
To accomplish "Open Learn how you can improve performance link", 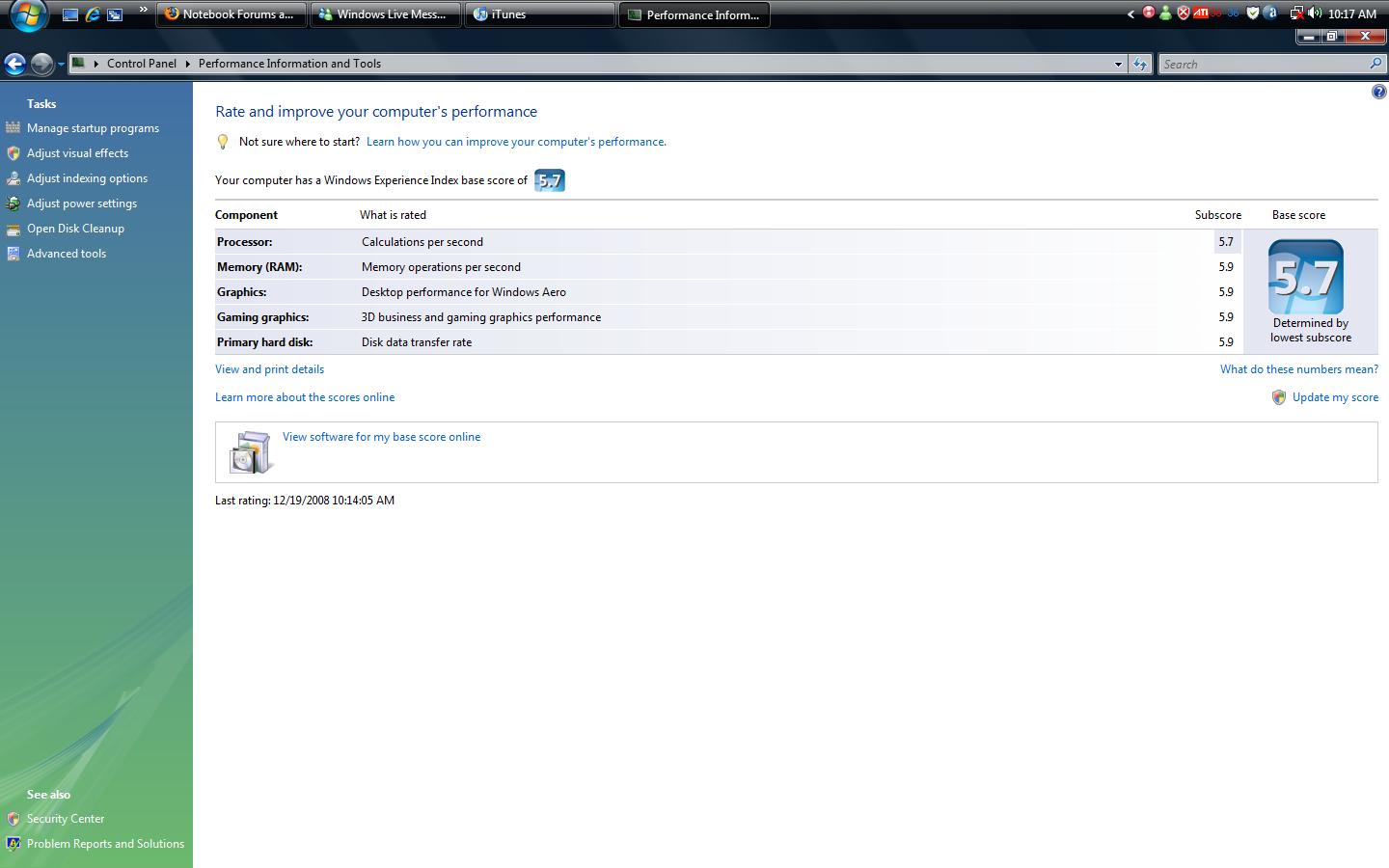I will click(516, 142).
